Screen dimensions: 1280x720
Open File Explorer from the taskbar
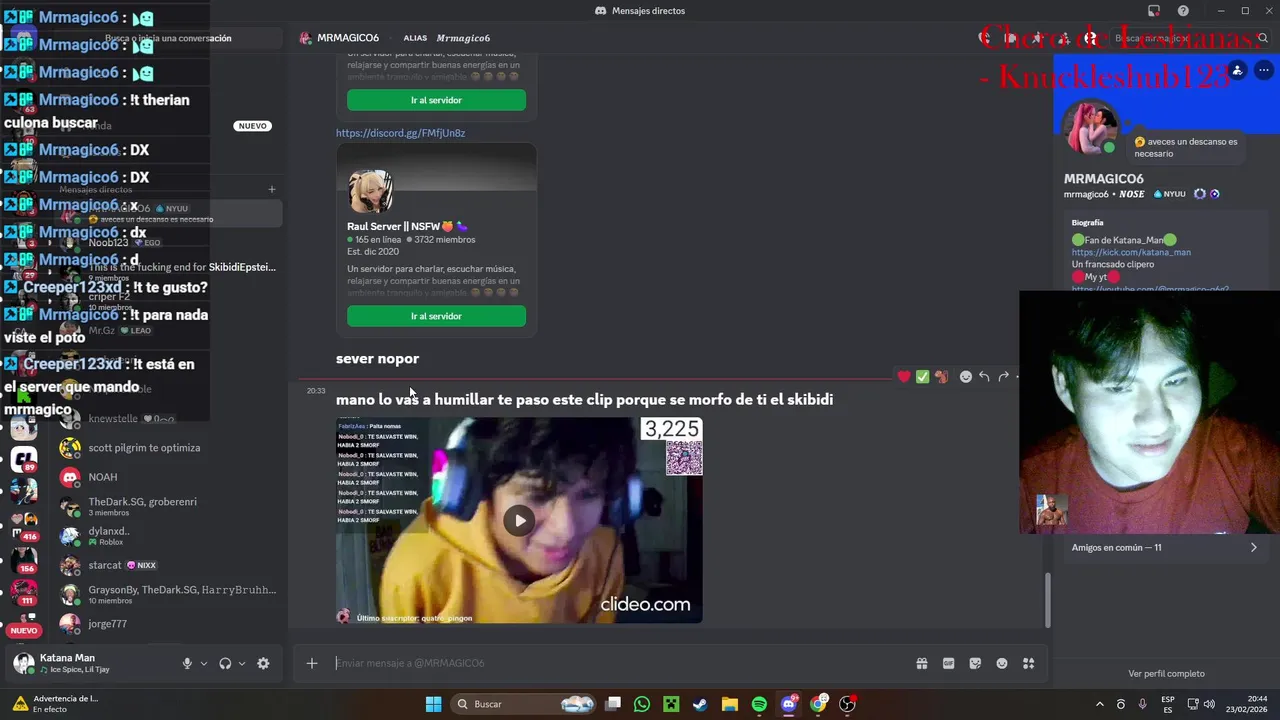point(730,704)
